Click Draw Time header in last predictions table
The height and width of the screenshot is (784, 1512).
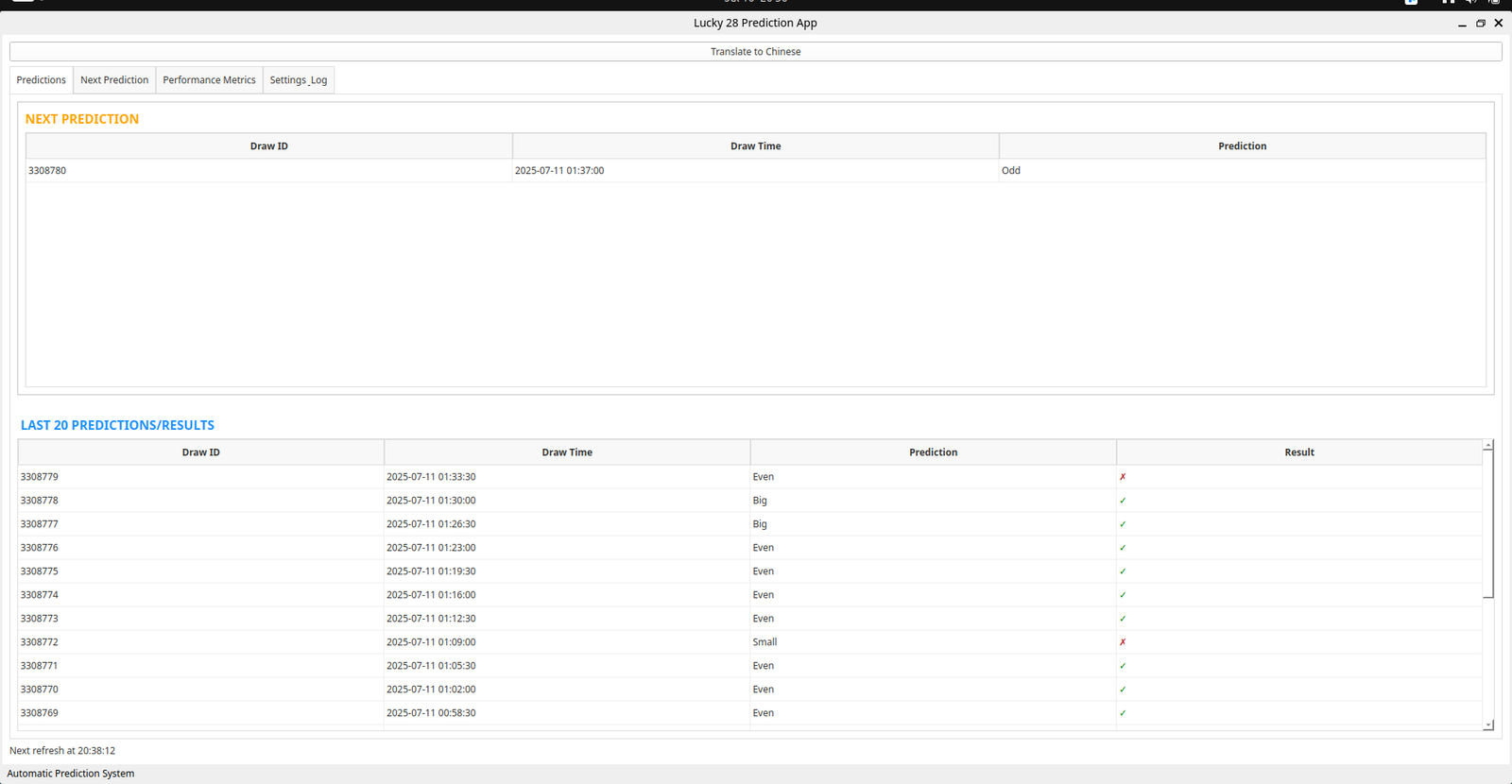click(567, 452)
